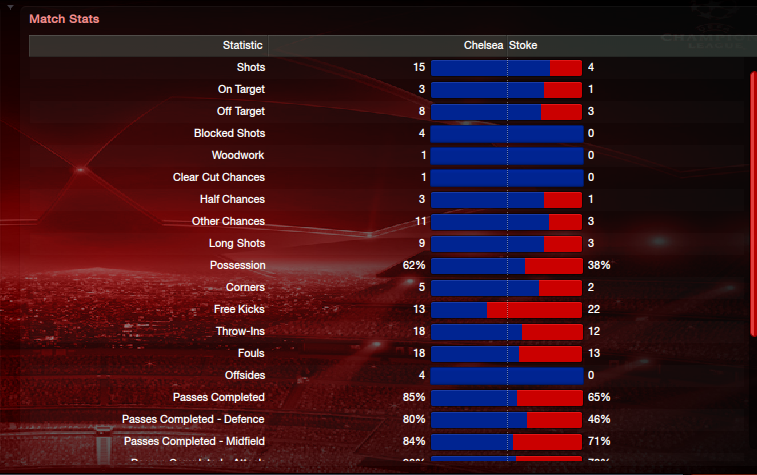Viewport: 757px width, 475px height.
Task: Click the Stoke column header label
Action: 523,45
